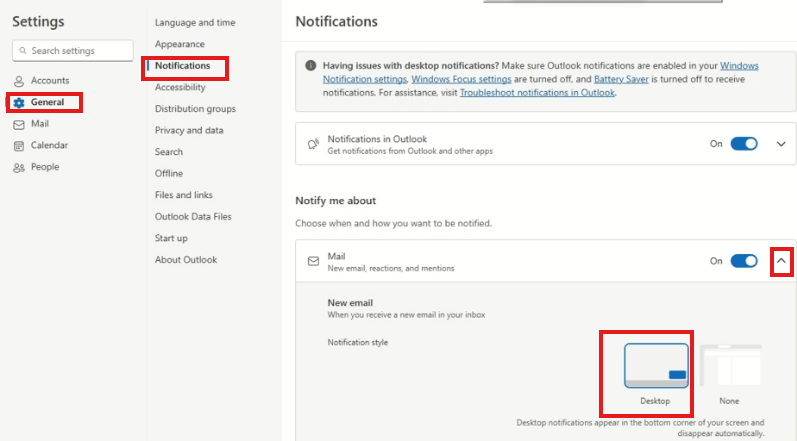Click the People icon in sidebar
Screen dimensions: 797x441
tap(19, 168)
